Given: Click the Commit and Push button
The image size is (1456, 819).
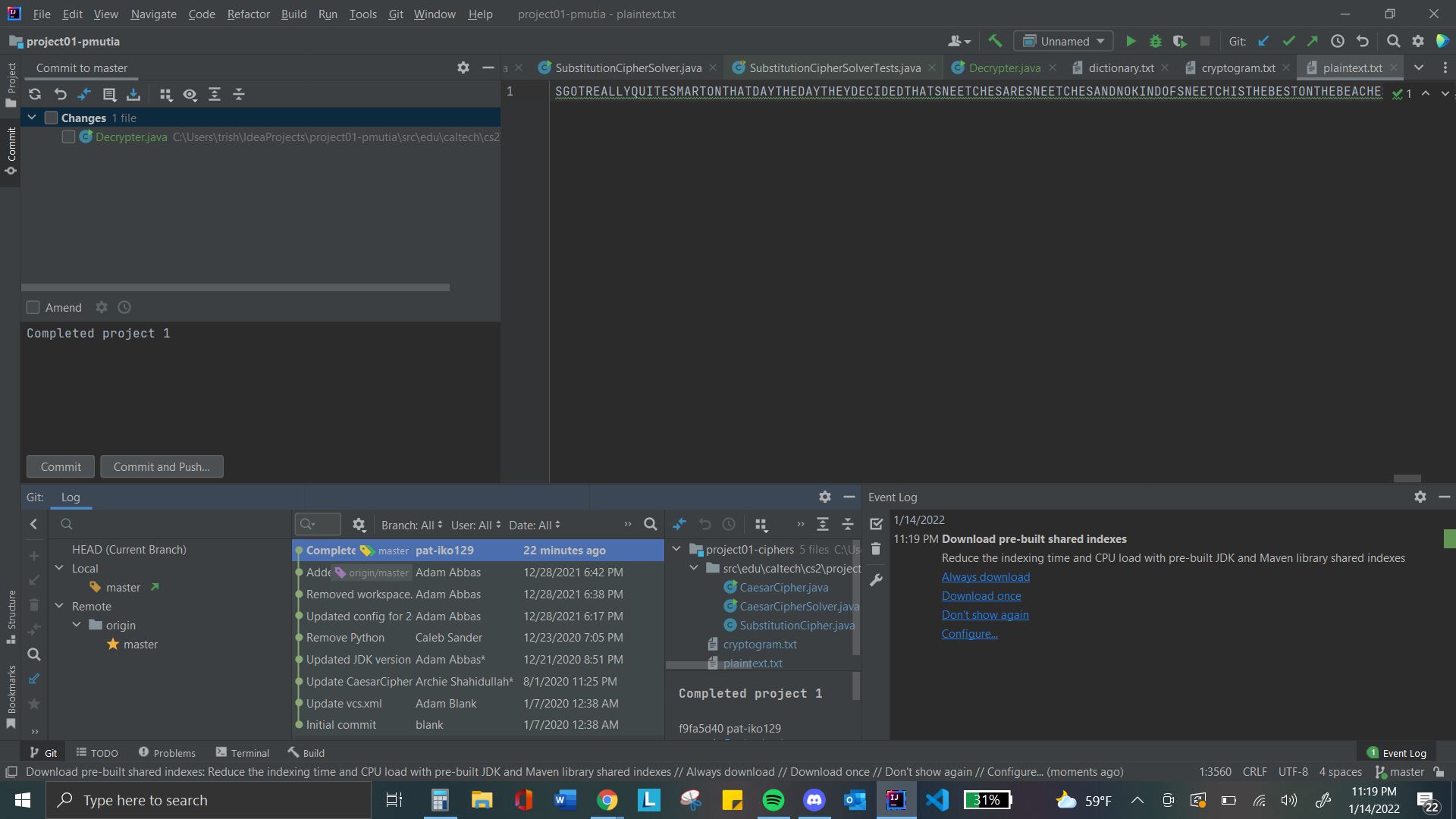Looking at the screenshot, I should pyautogui.click(x=162, y=466).
